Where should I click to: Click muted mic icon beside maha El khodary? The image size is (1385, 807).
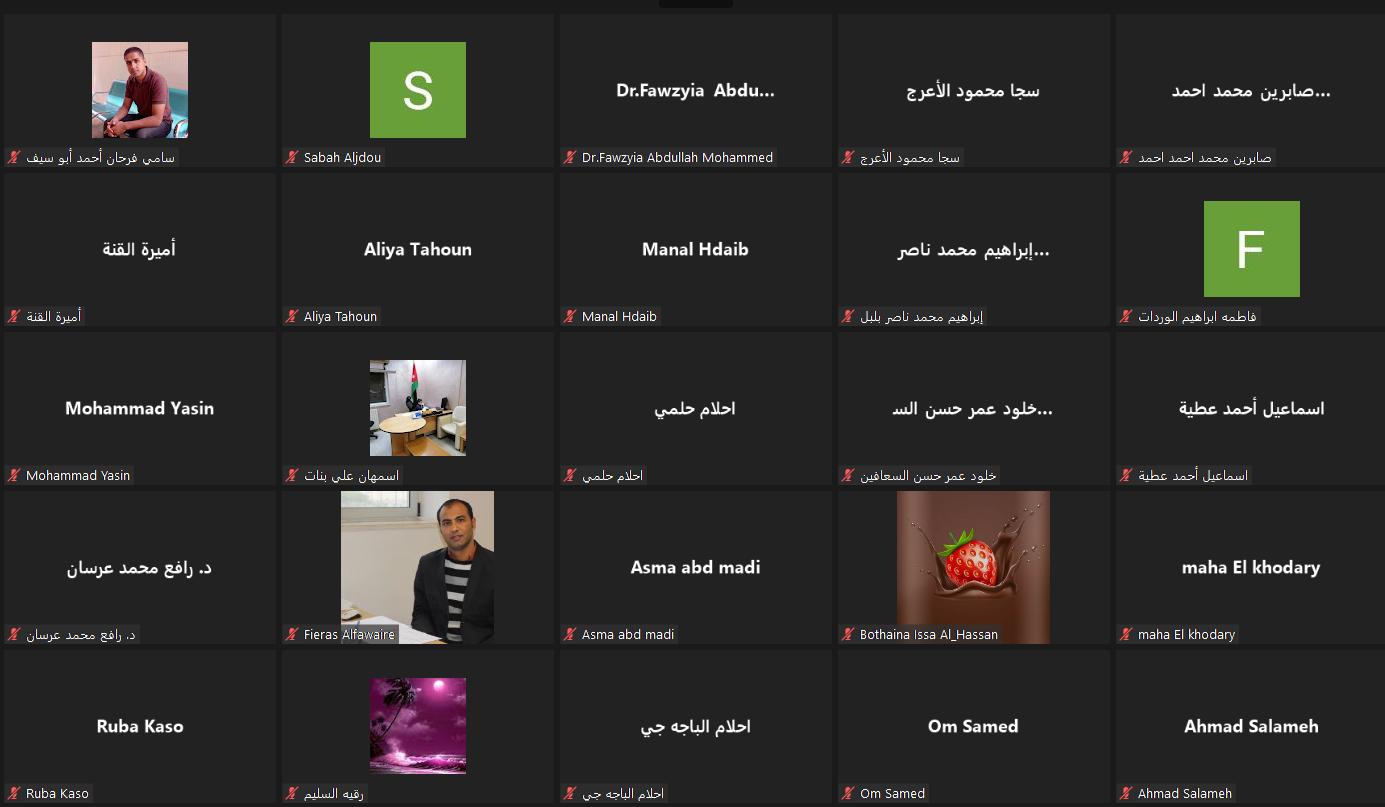1126,634
